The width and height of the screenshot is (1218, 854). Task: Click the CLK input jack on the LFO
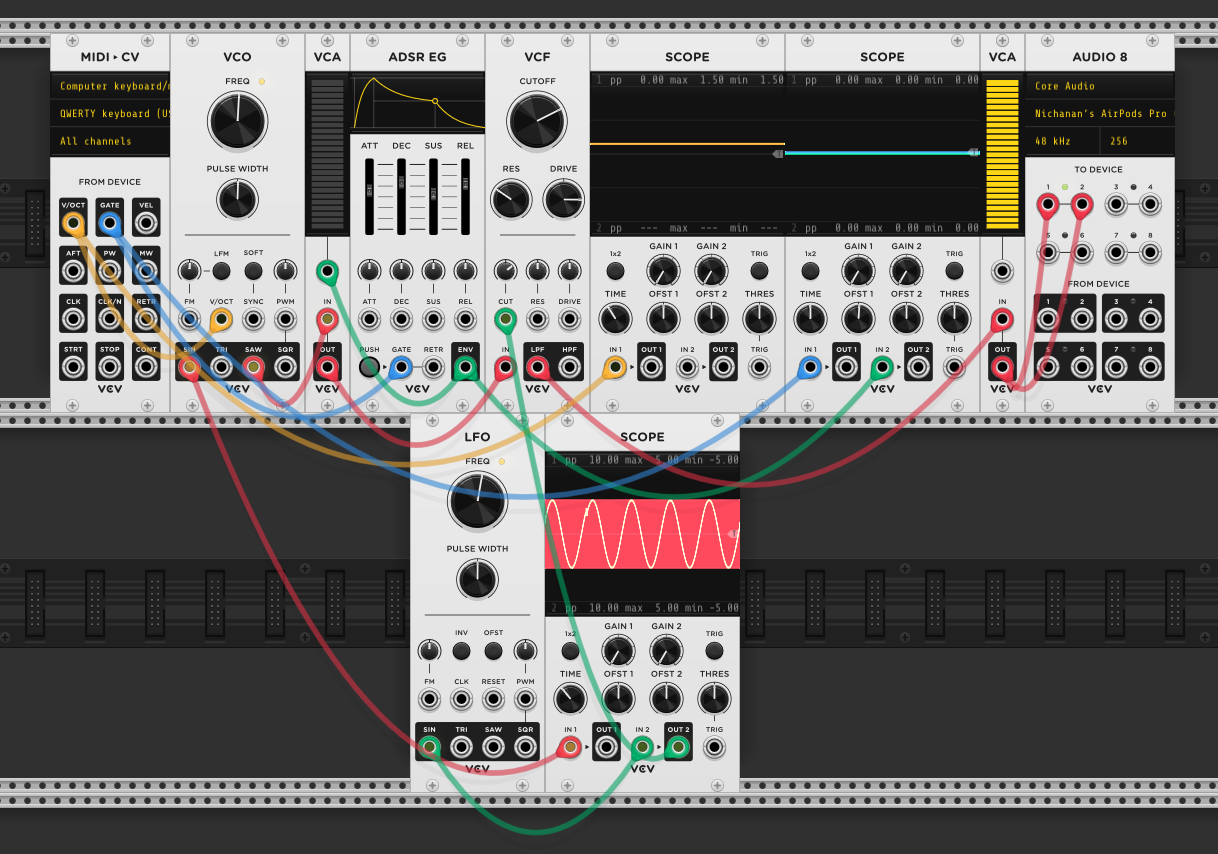point(461,699)
